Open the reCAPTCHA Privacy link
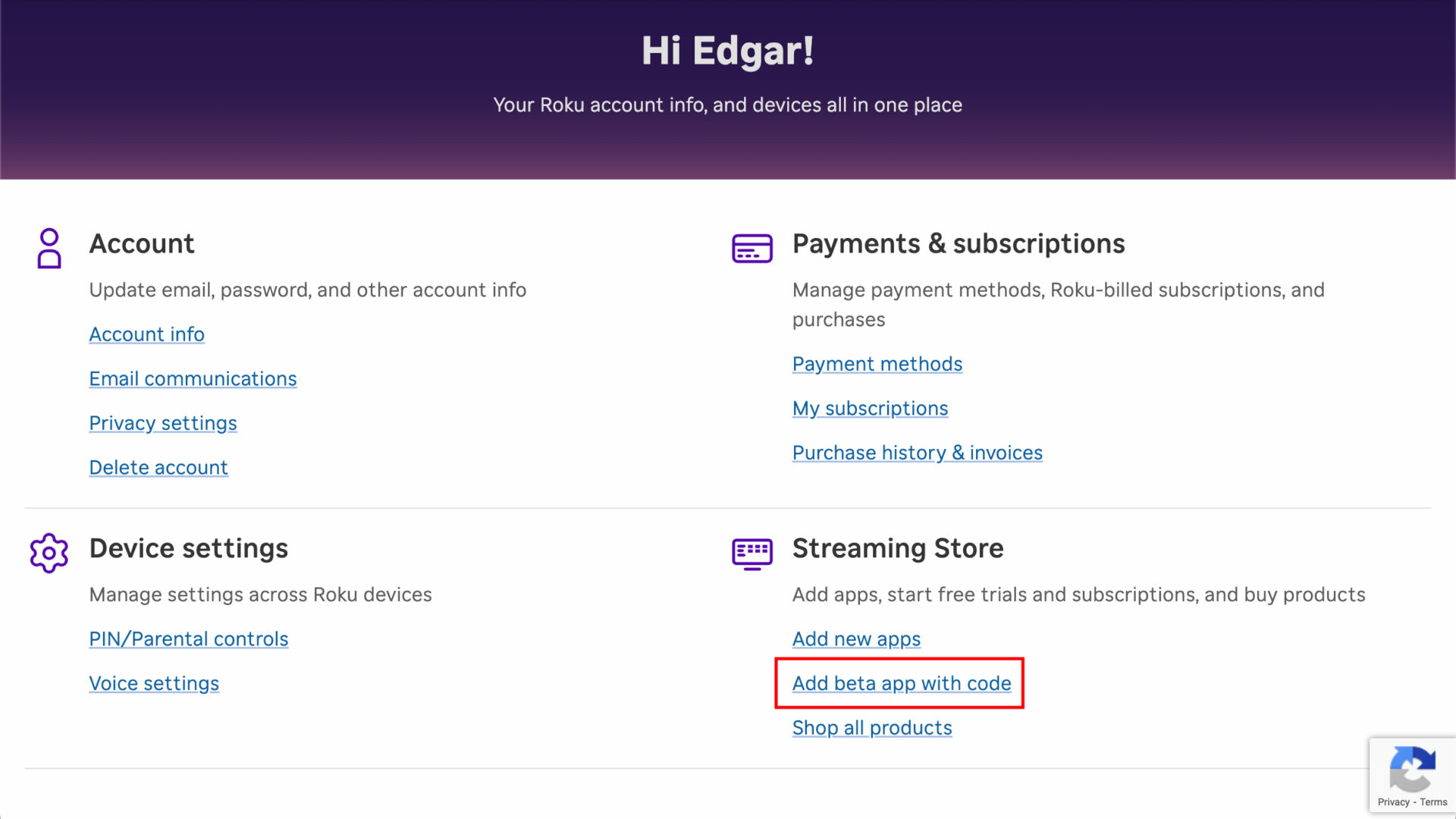Image resolution: width=1456 pixels, height=819 pixels. pyautogui.click(x=1394, y=802)
